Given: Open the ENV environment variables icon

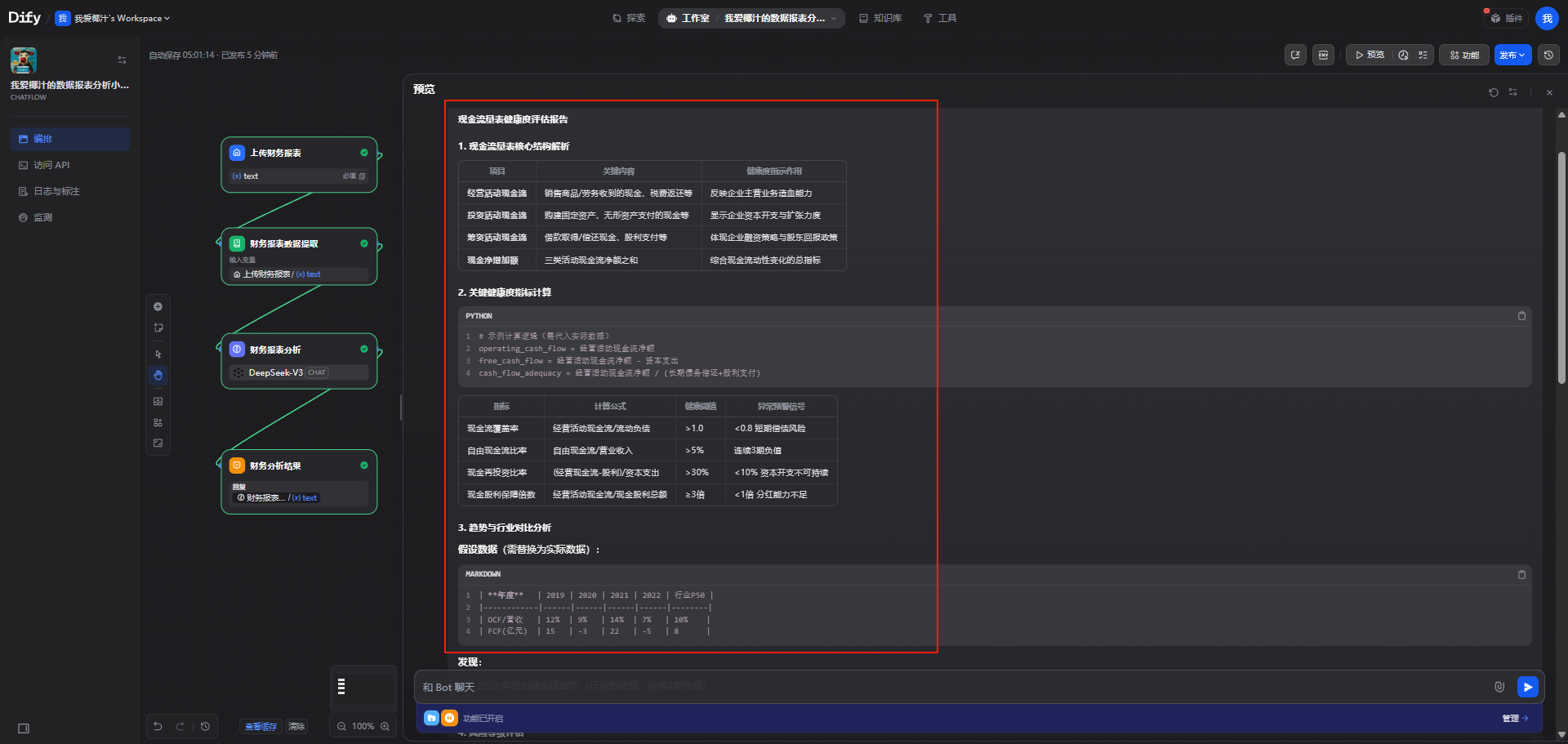Looking at the screenshot, I should click(1323, 55).
